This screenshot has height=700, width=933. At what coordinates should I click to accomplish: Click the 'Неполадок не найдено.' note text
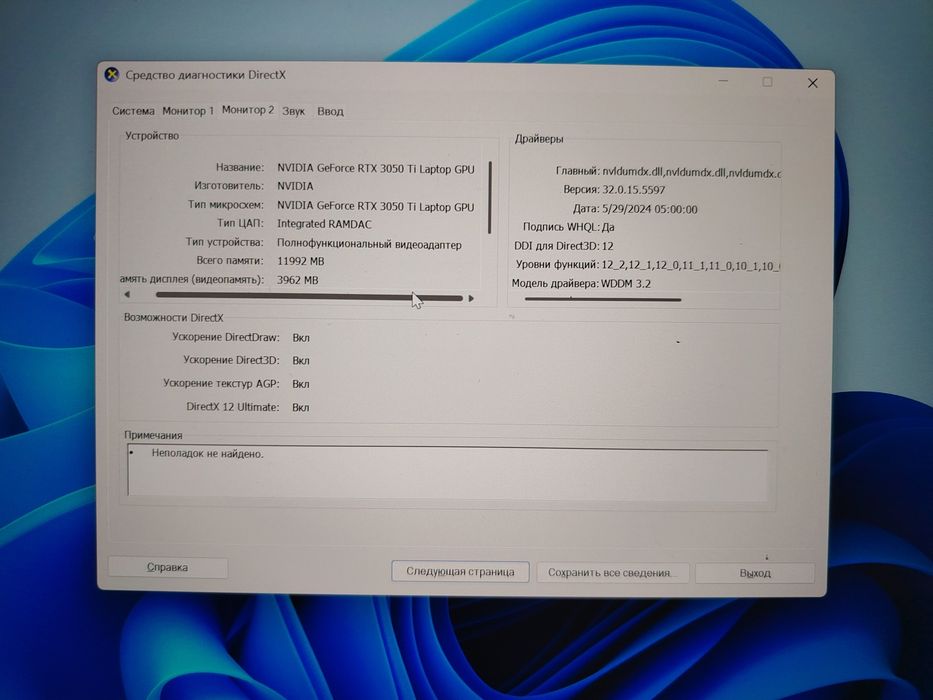tap(207, 454)
